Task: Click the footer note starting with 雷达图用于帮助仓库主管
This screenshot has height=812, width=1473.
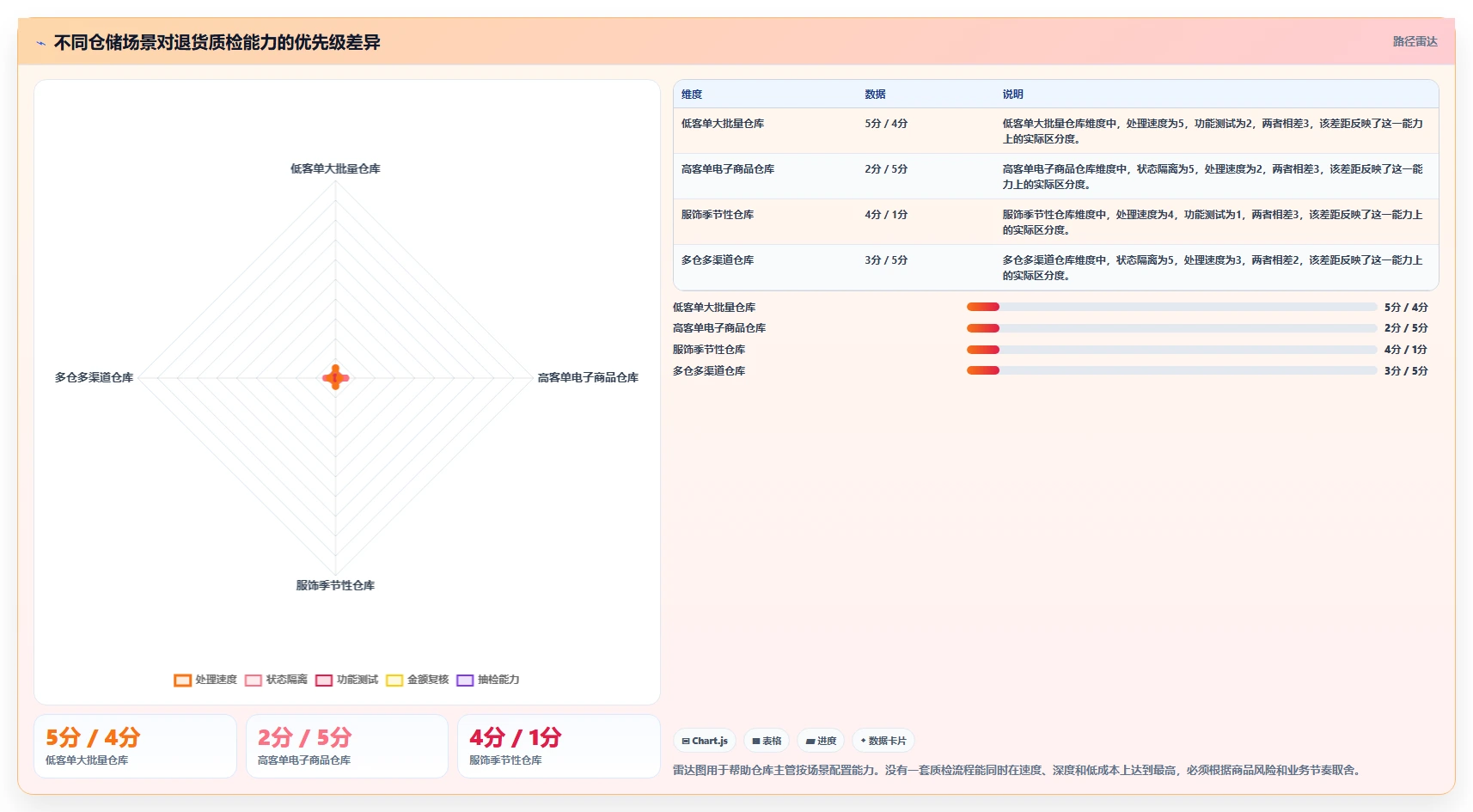Action: pos(1018,771)
